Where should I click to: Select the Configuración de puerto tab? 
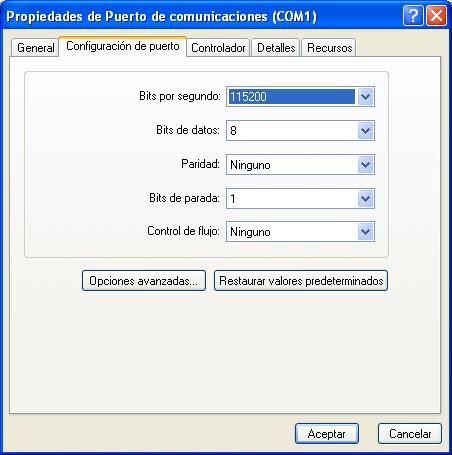click(123, 46)
